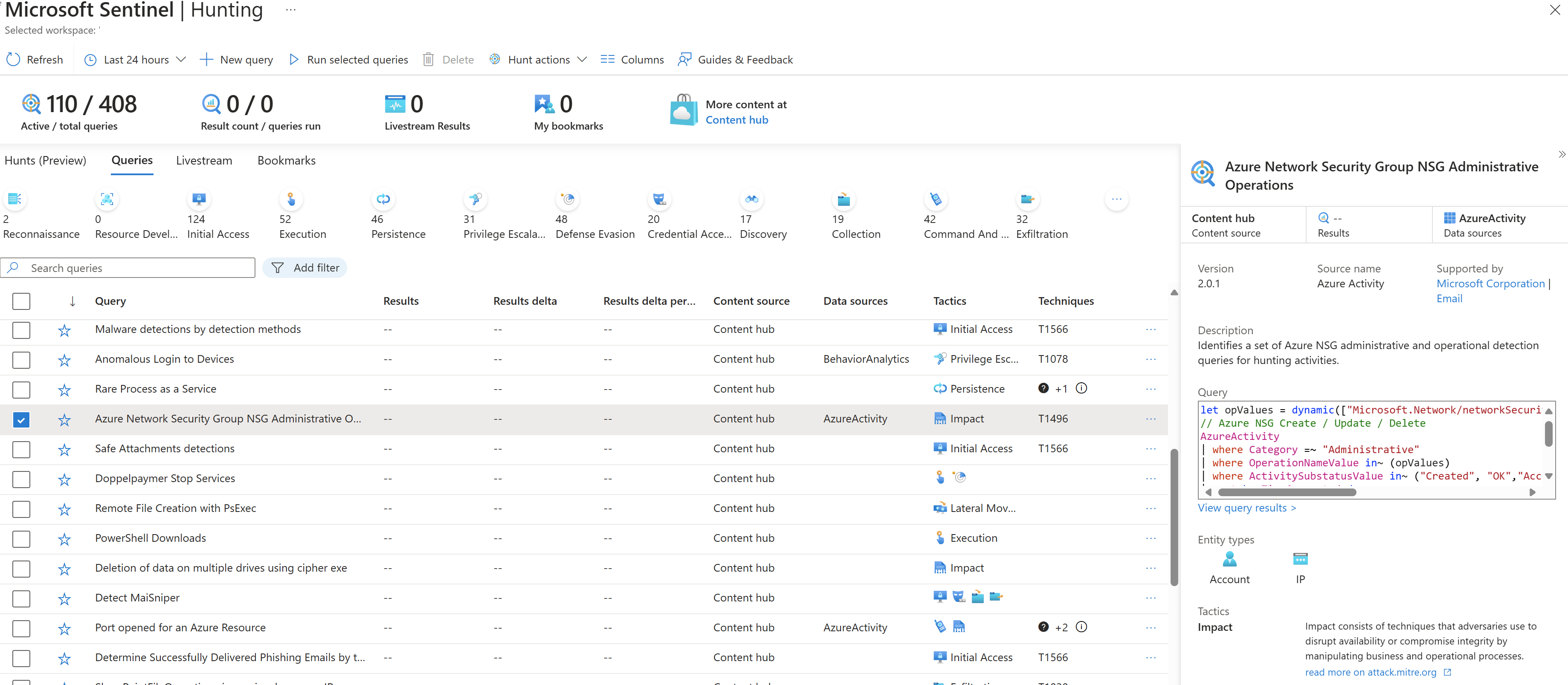Show more tactics via the ellipsis circle

1116,199
